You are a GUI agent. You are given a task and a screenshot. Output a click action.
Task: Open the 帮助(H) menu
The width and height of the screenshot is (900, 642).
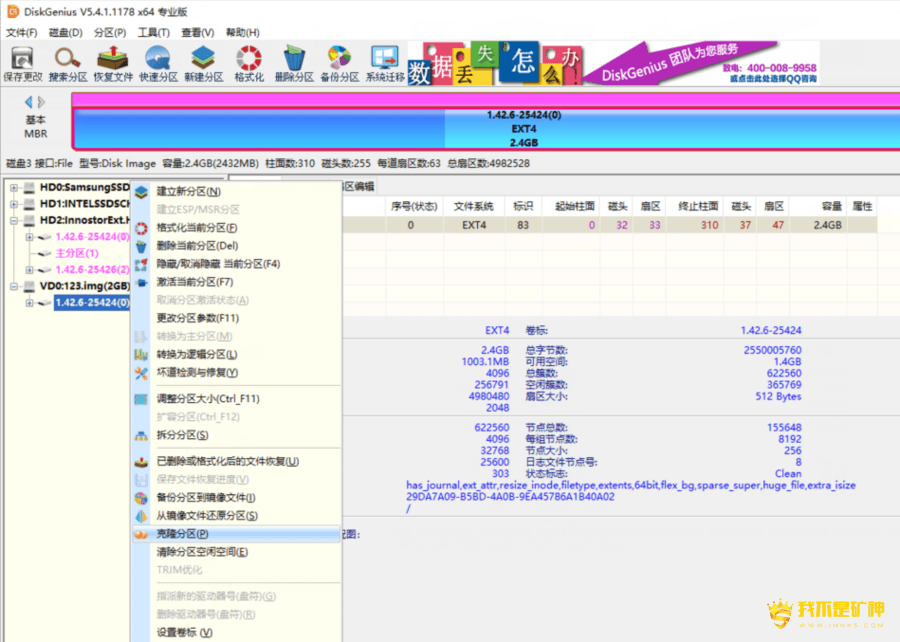[242, 33]
